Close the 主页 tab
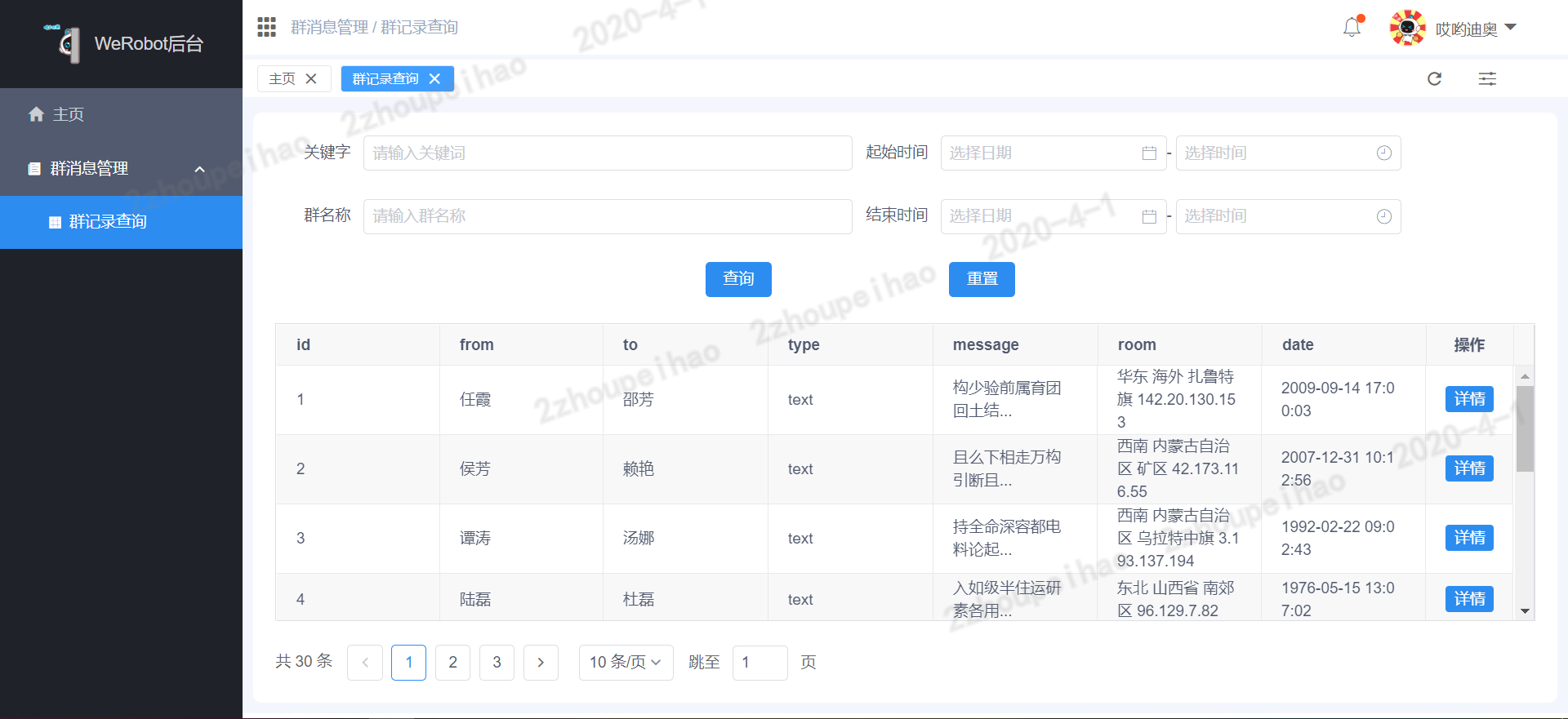 point(311,78)
